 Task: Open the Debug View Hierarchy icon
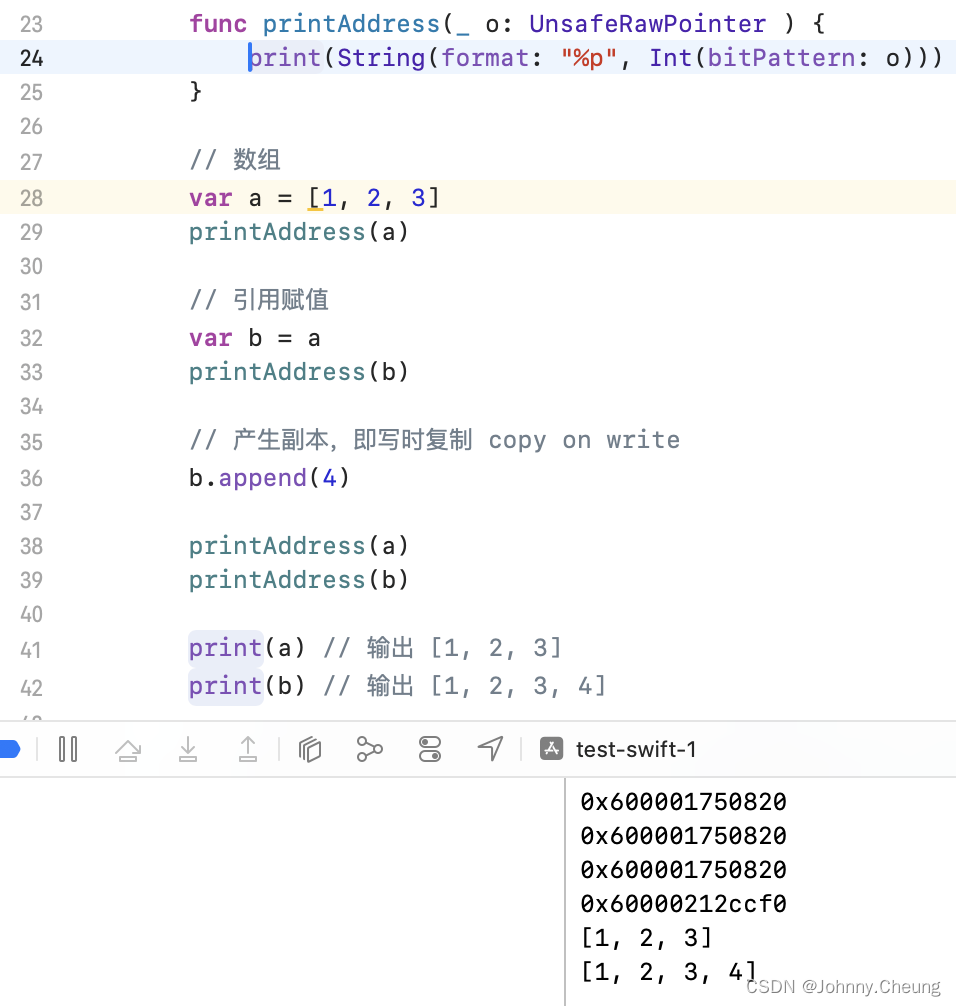click(x=310, y=749)
